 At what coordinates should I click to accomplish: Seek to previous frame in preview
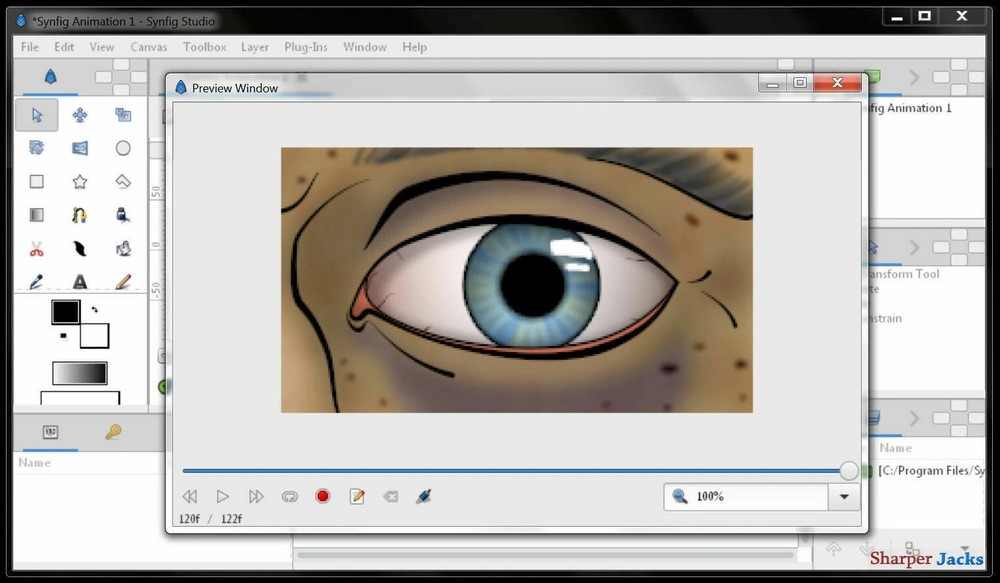pos(189,496)
